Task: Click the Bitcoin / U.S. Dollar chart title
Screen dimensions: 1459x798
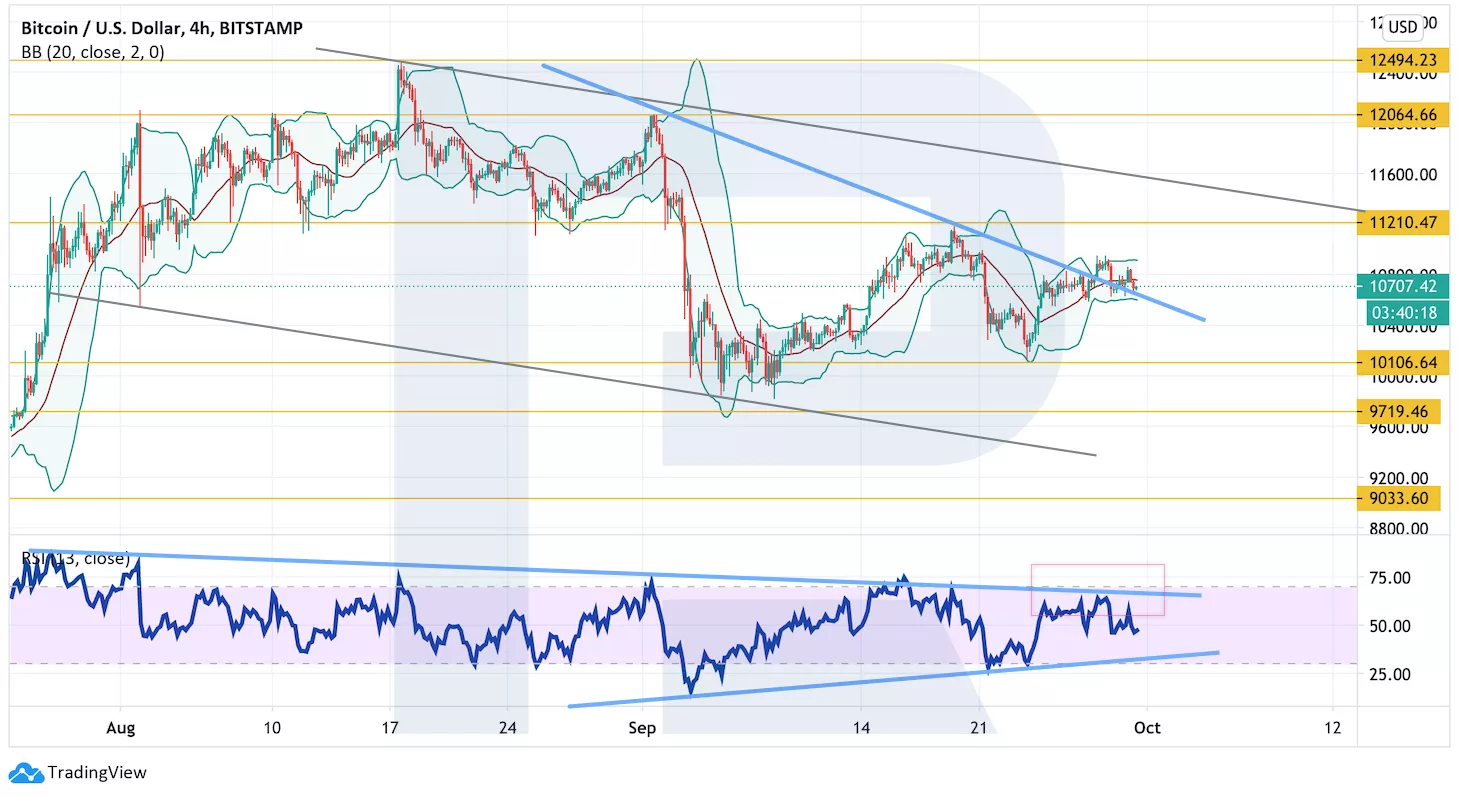Action: (x=160, y=29)
